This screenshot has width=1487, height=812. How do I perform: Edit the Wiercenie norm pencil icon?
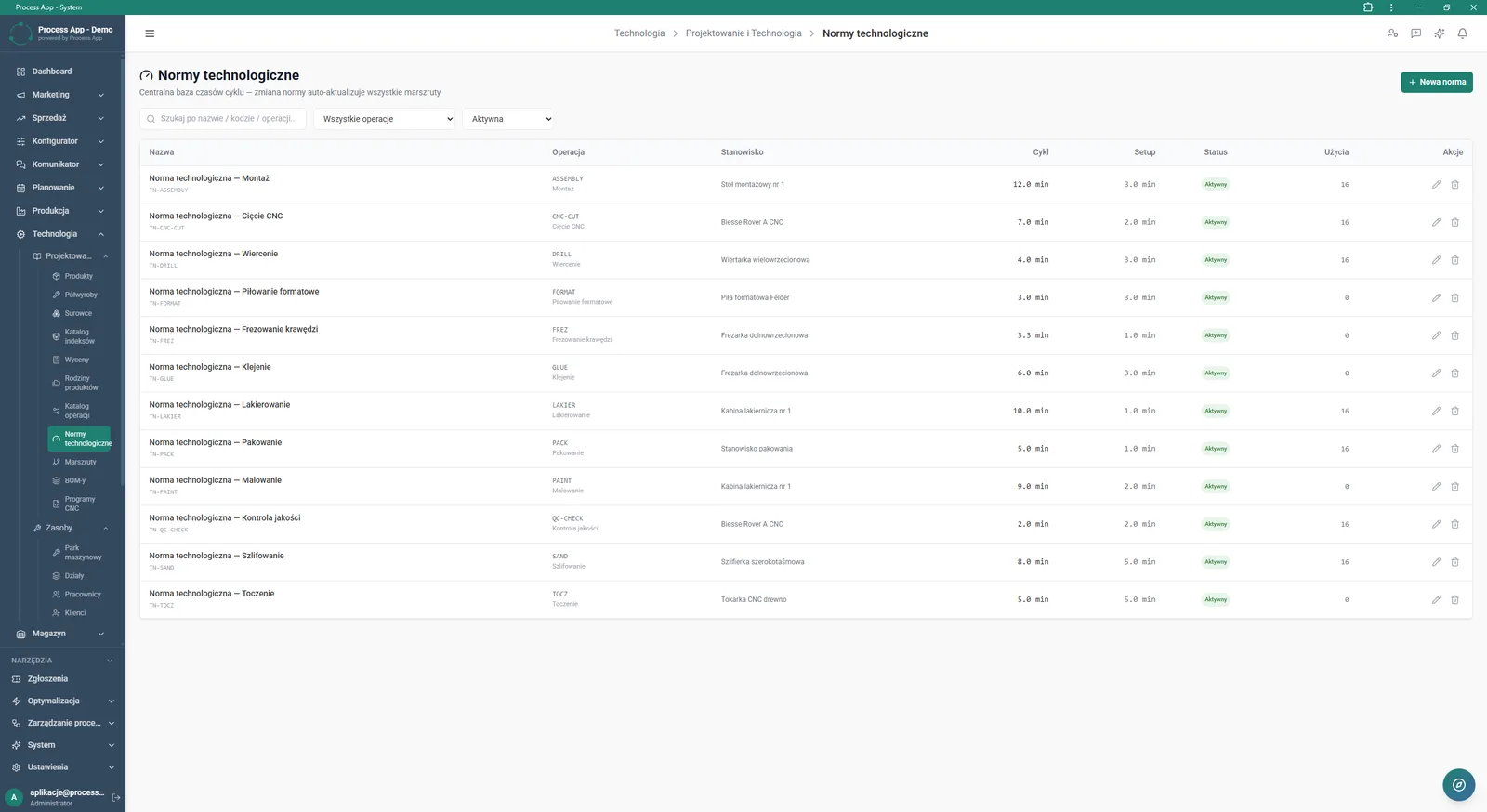tap(1436, 260)
